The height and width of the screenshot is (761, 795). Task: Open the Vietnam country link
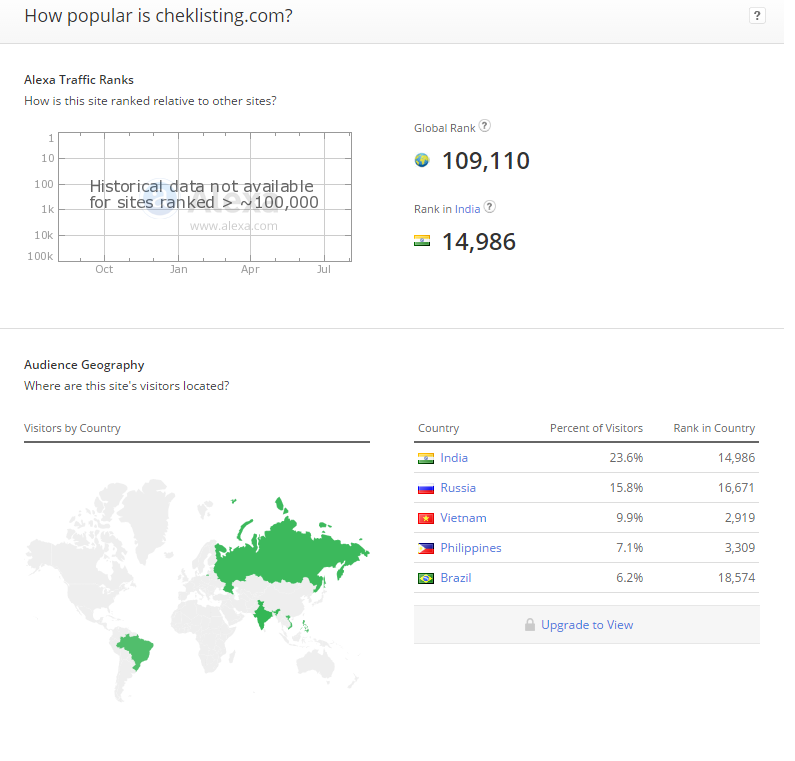[463, 518]
